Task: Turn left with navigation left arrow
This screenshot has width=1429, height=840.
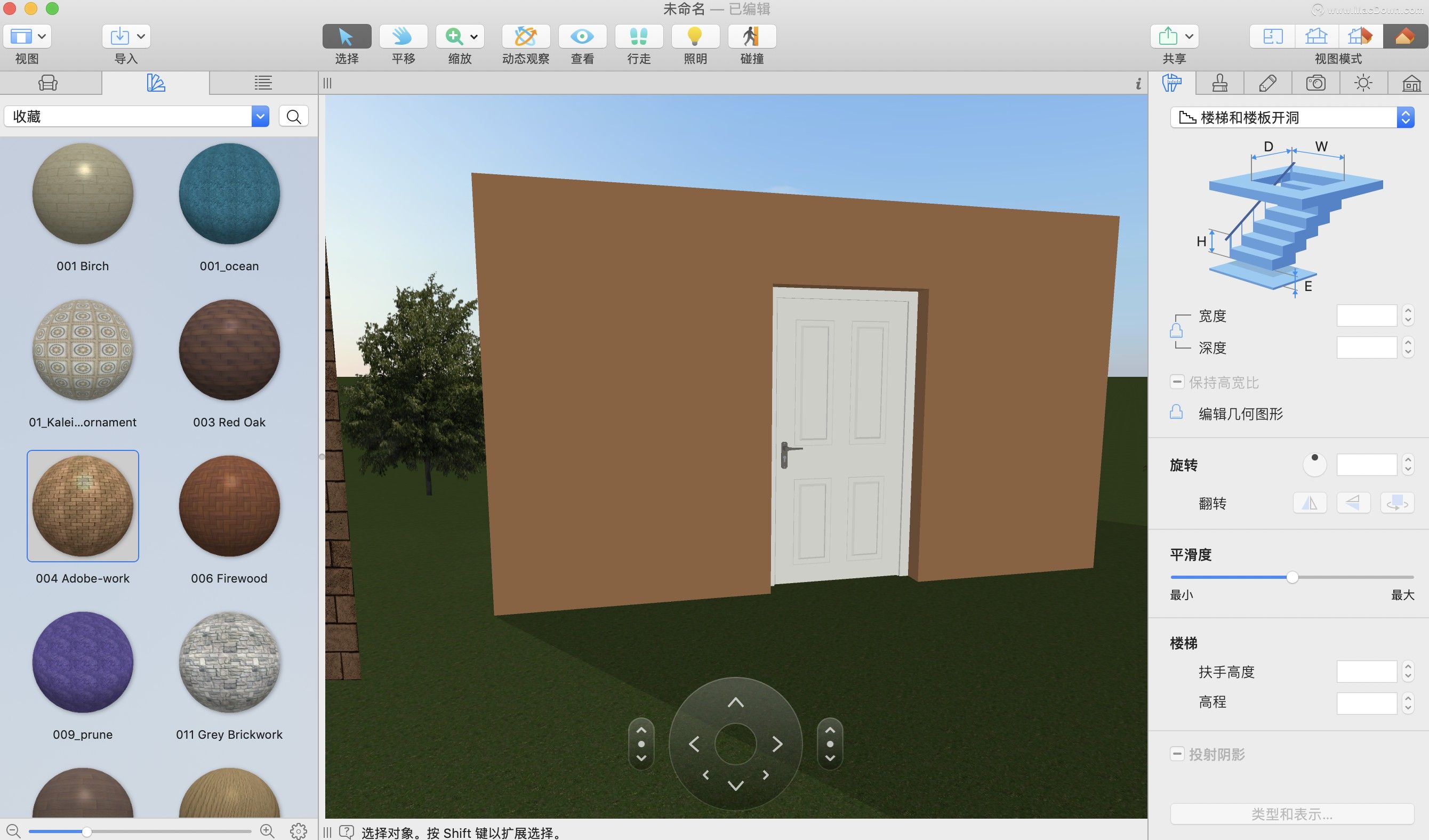Action: (694, 744)
